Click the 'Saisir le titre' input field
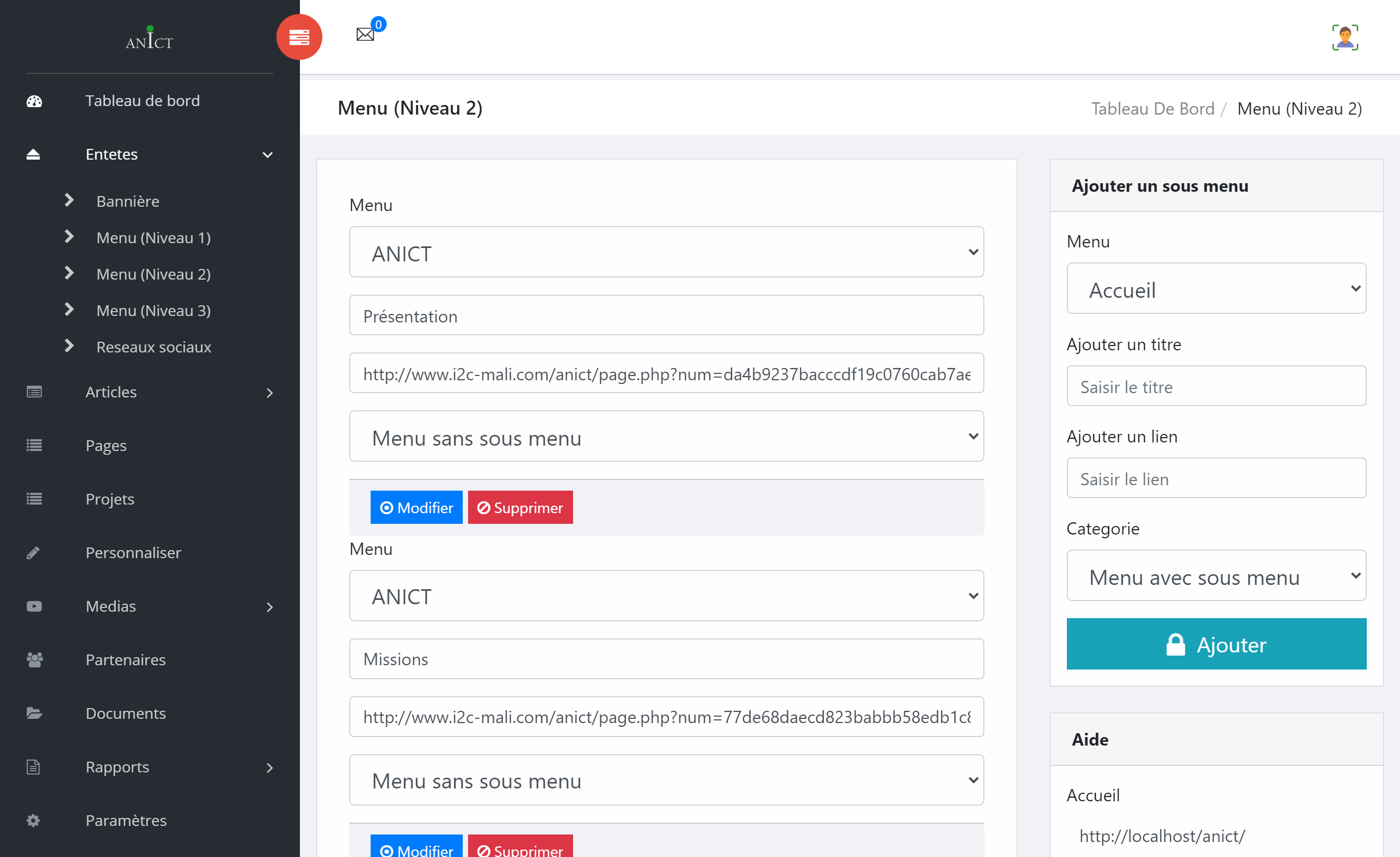The width and height of the screenshot is (1400, 857). pyautogui.click(x=1216, y=386)
